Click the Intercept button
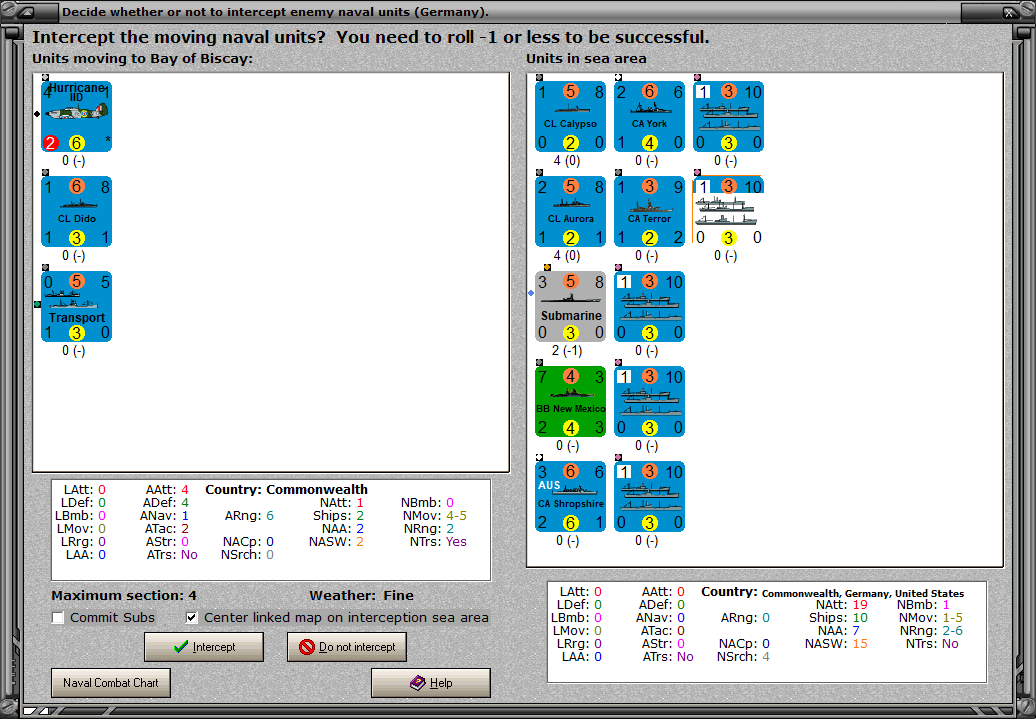This screenshot has width=1036, height=719. [204, 647]
